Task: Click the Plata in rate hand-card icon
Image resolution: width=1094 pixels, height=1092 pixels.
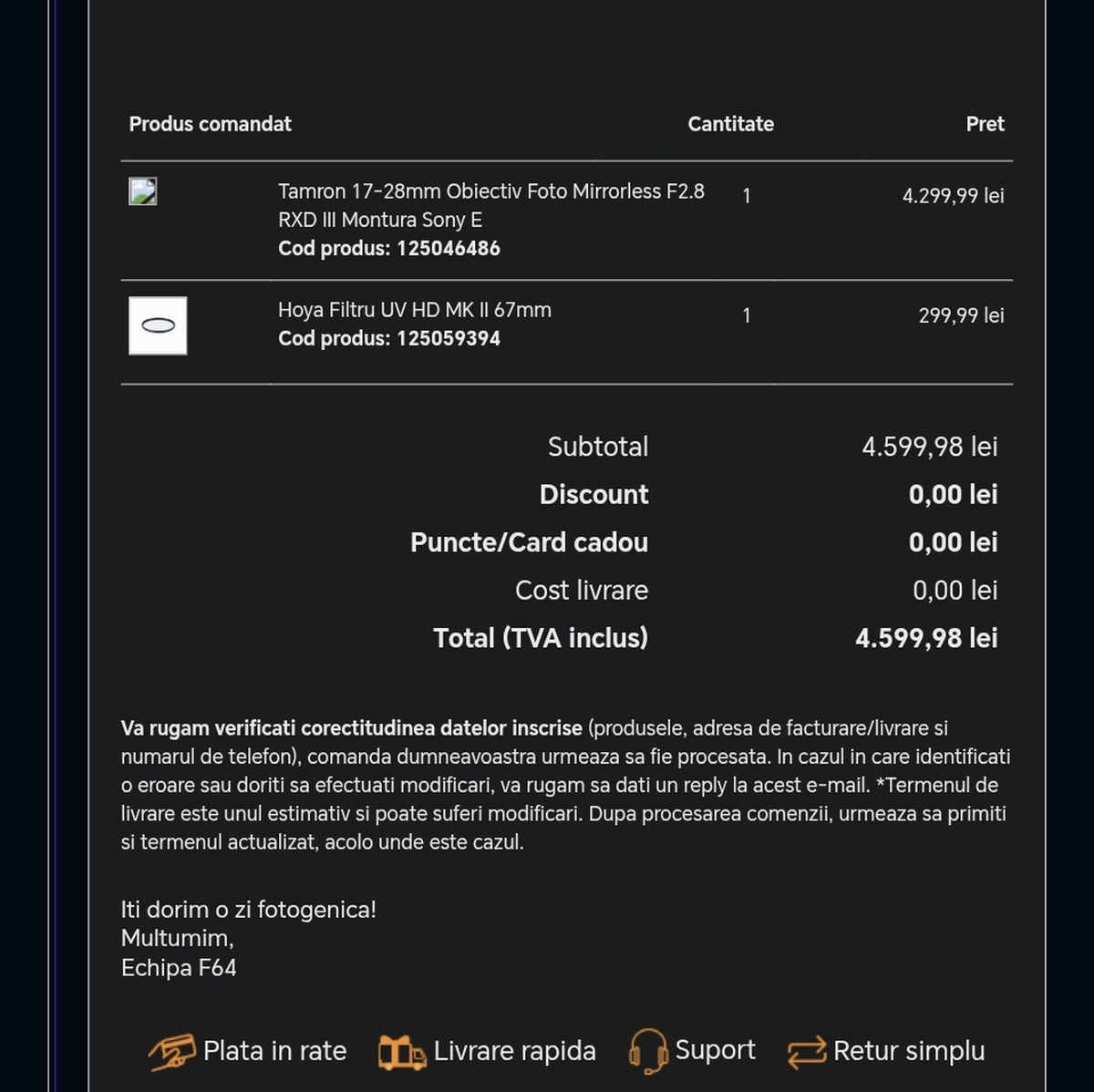Action: click(172, 1052)
